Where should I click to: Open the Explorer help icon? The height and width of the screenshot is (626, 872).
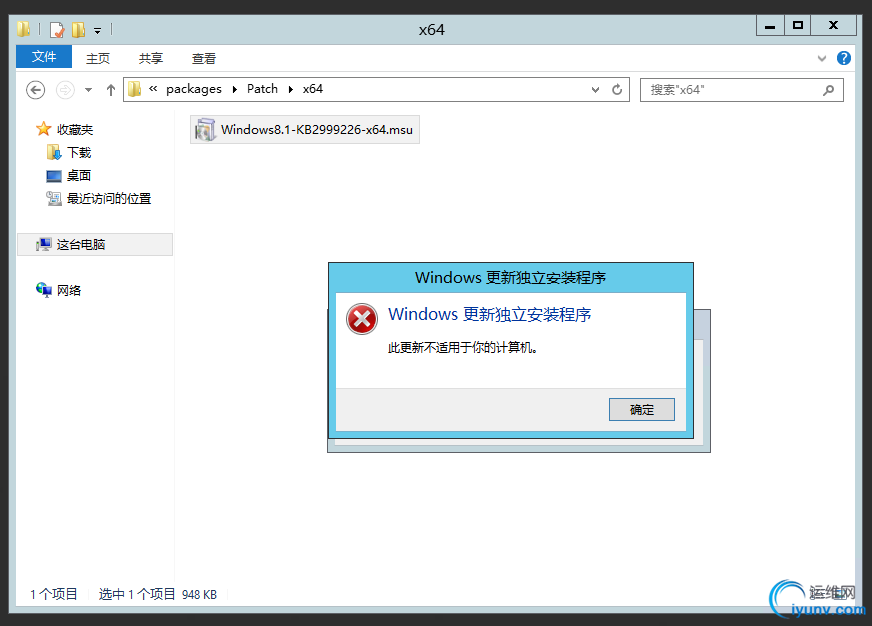coord(844,58)
